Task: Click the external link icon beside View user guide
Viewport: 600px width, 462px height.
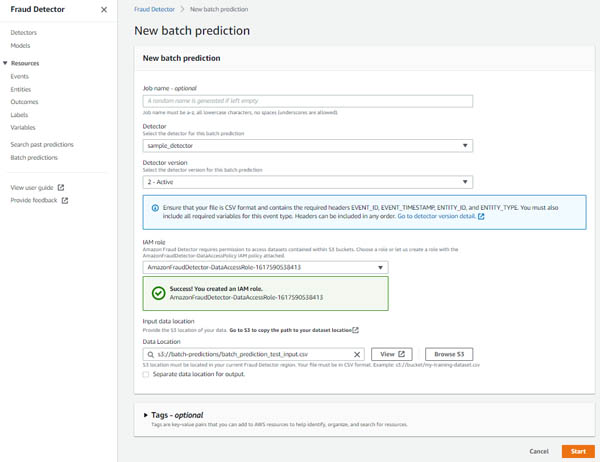Action: click(x=61, y=188)
